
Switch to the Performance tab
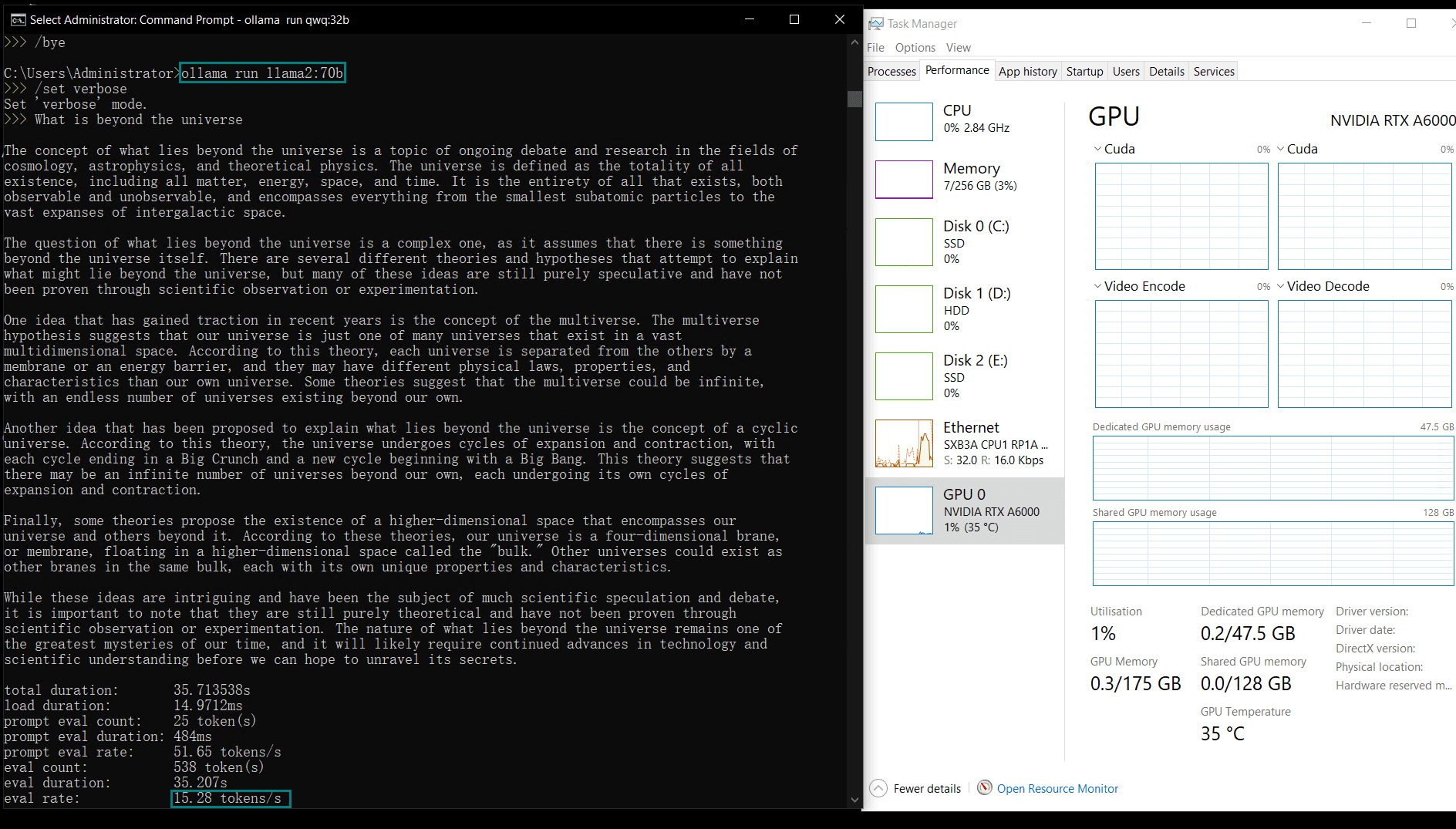(x=957, y=70)
